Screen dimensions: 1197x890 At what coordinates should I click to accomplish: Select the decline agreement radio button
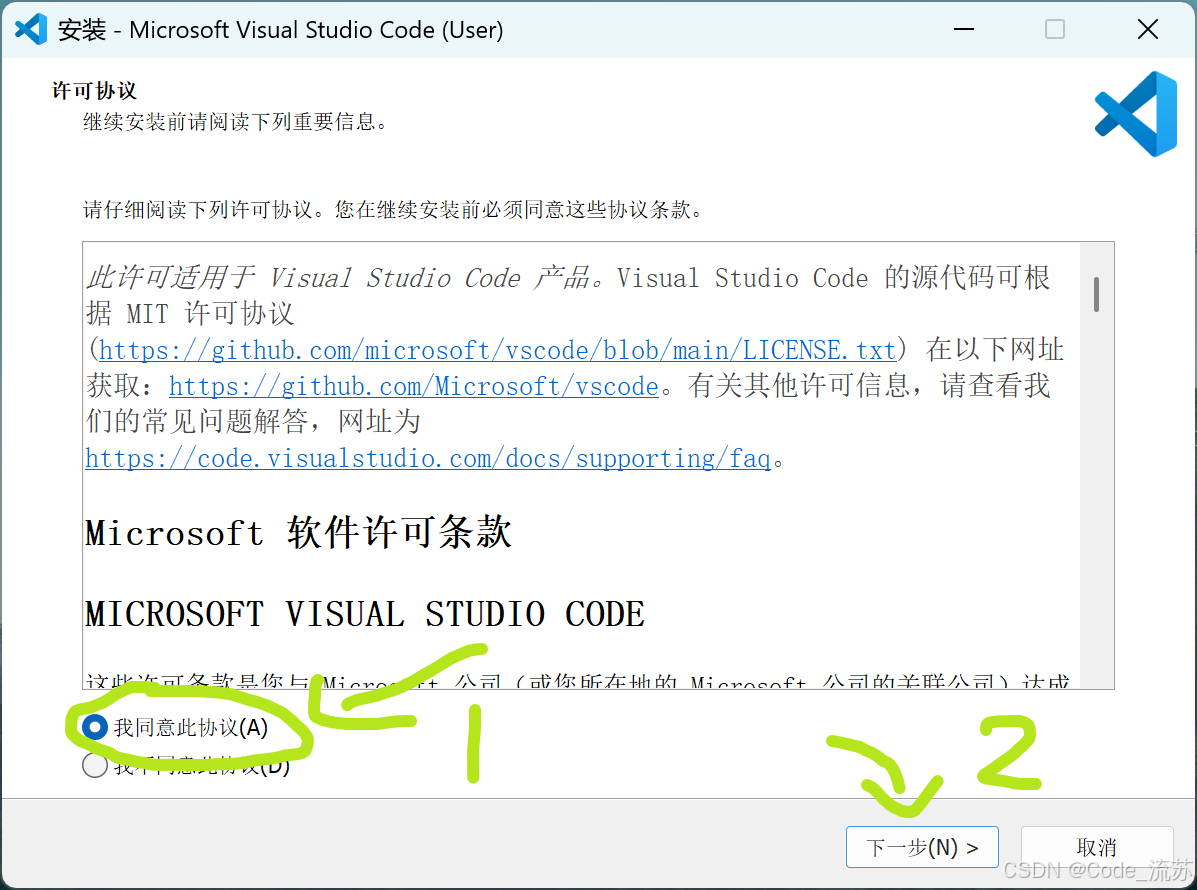95,765
